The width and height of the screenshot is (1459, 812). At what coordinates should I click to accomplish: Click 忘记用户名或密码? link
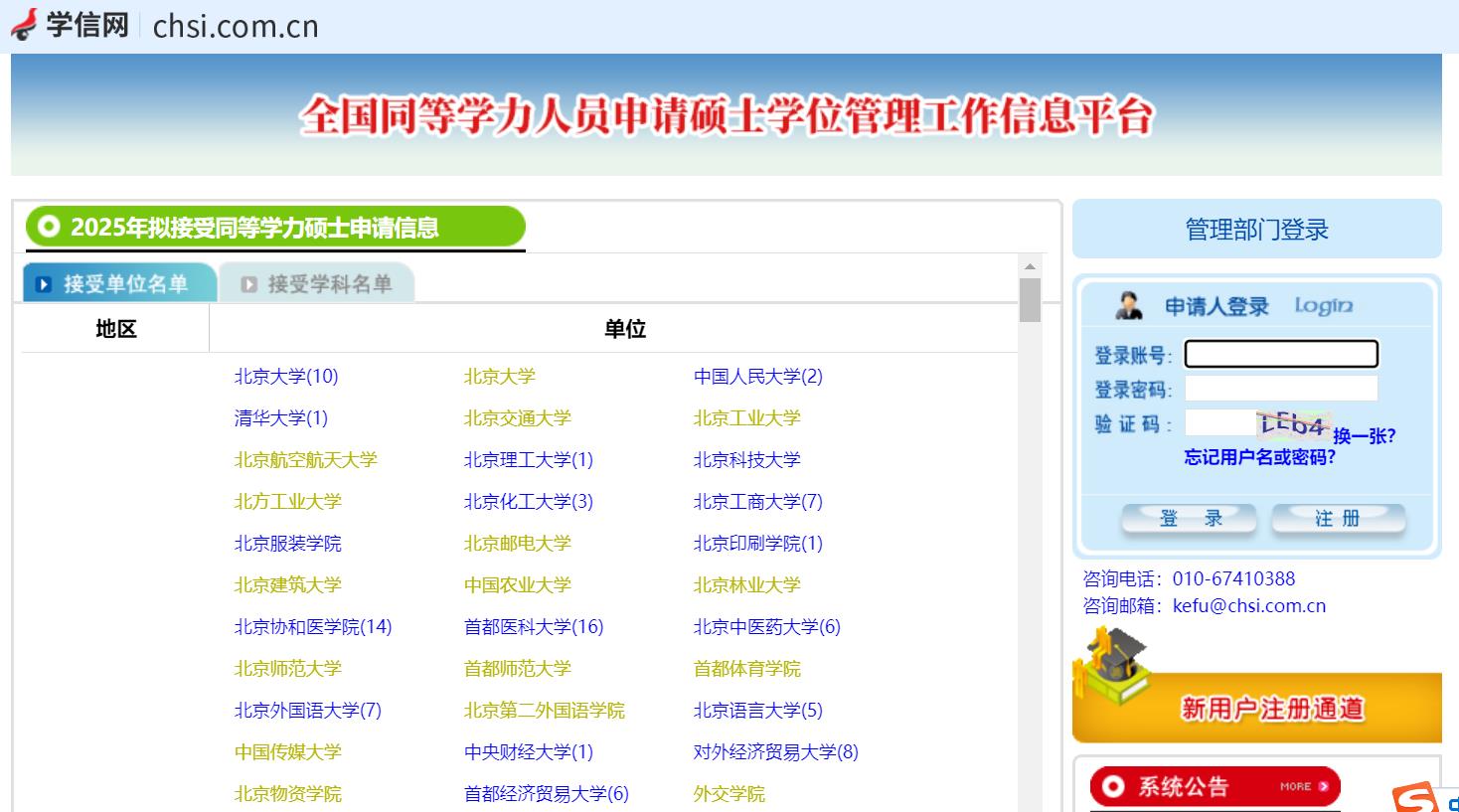point(1259,457)
